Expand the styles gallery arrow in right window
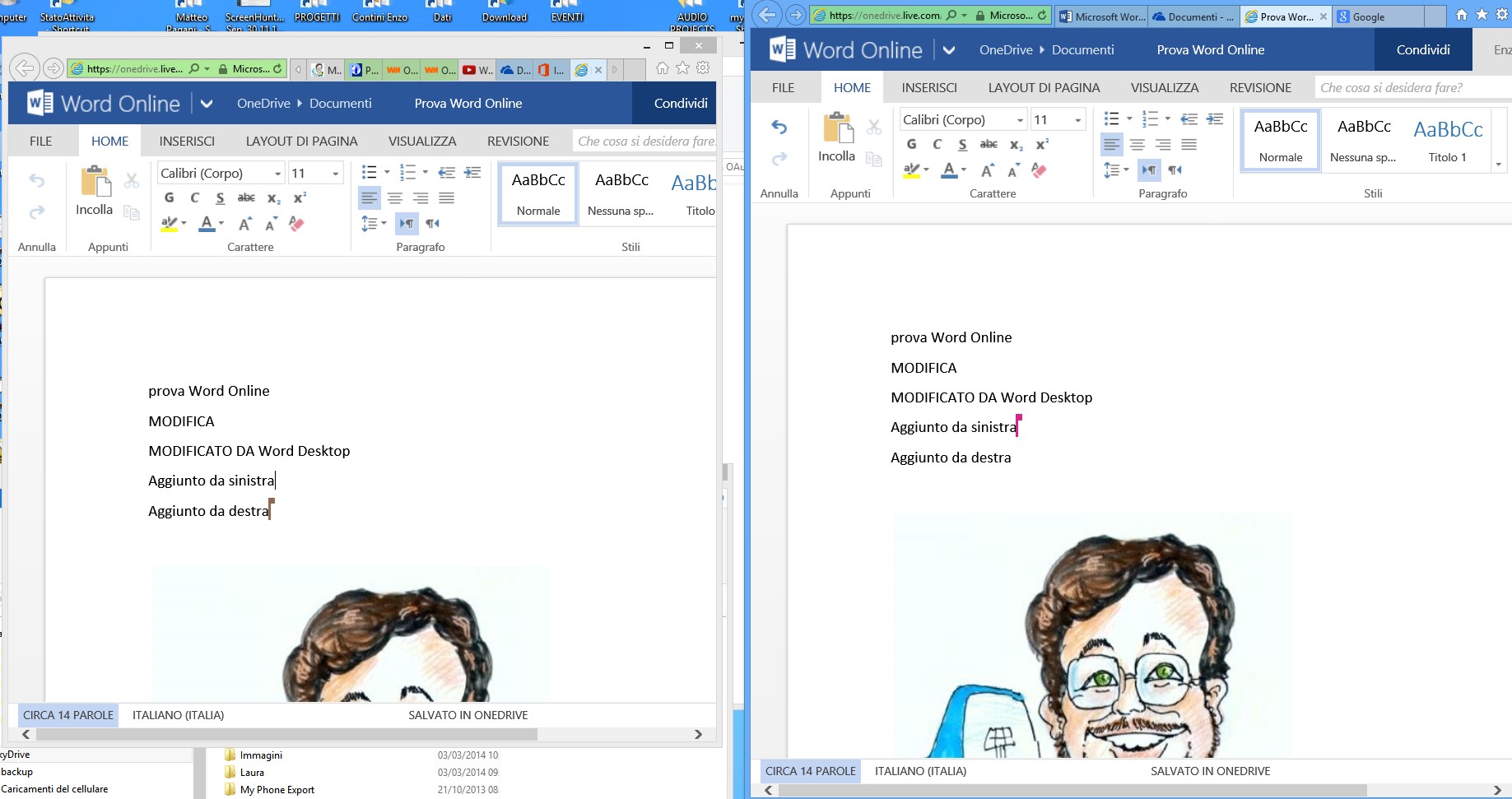The image size is (1512, 799). click(1498, 165)
